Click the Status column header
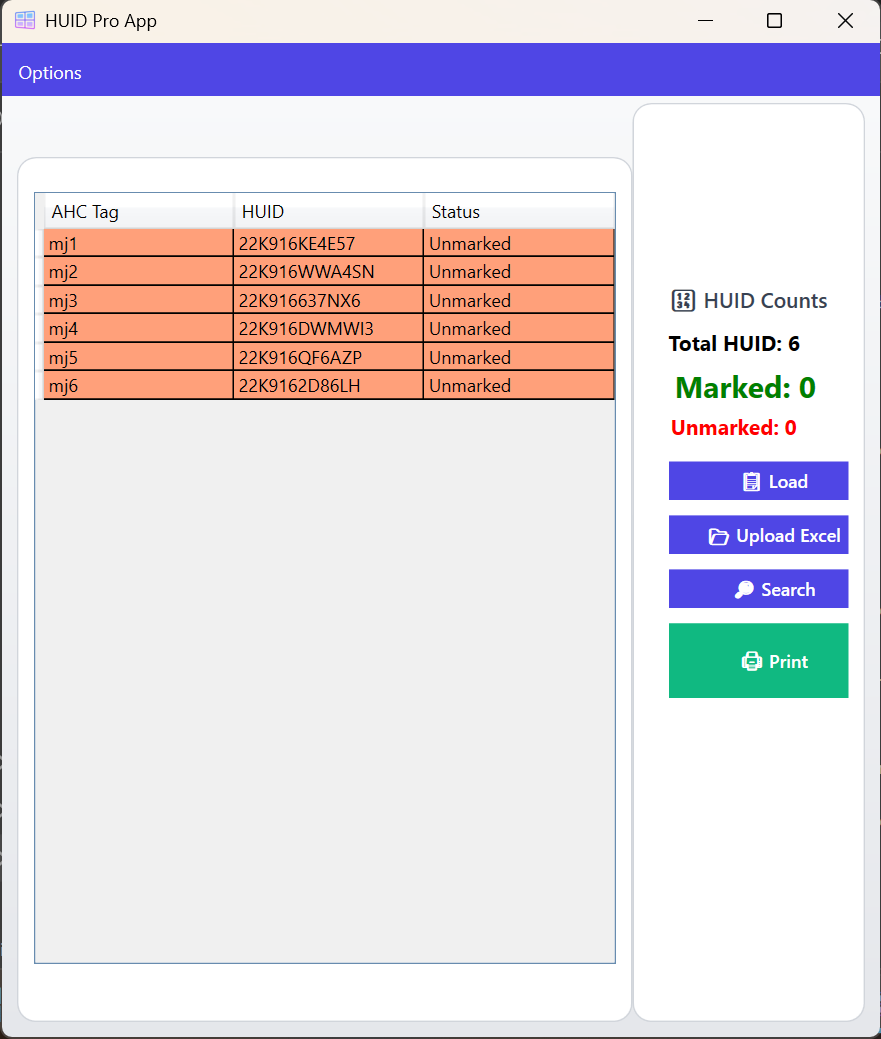The image size is (881, 1039). click(x=456, y=212)
